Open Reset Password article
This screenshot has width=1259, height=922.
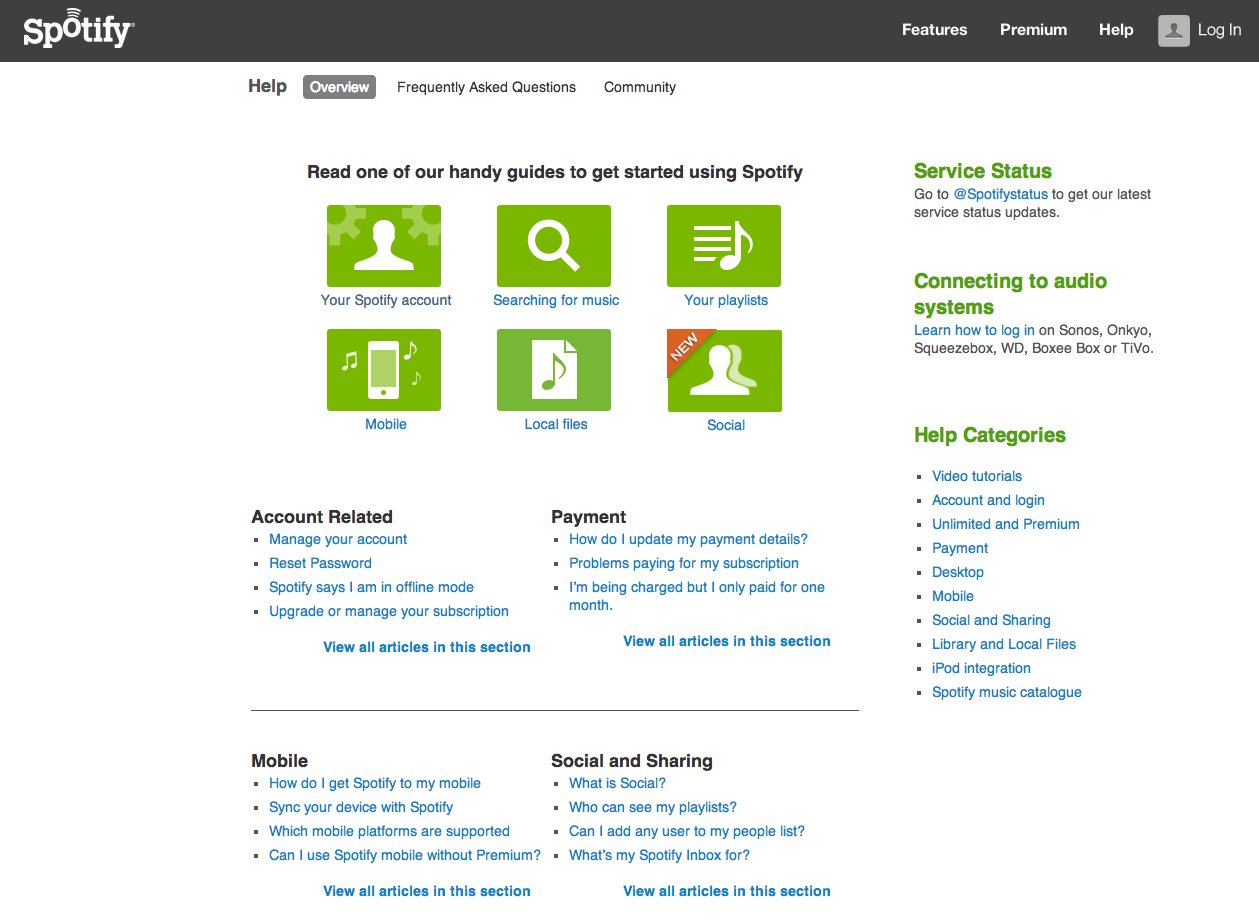tap(320, 563)
